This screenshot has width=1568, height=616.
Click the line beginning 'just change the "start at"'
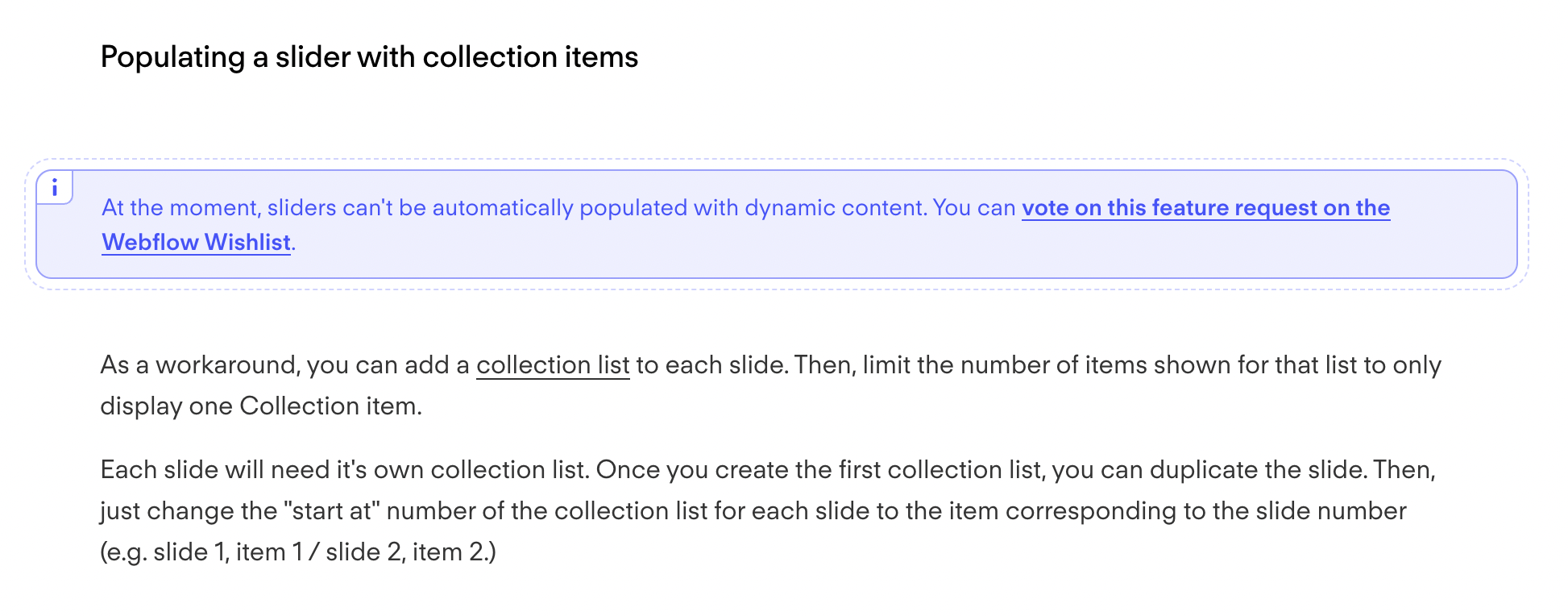(x=753, y=511)
